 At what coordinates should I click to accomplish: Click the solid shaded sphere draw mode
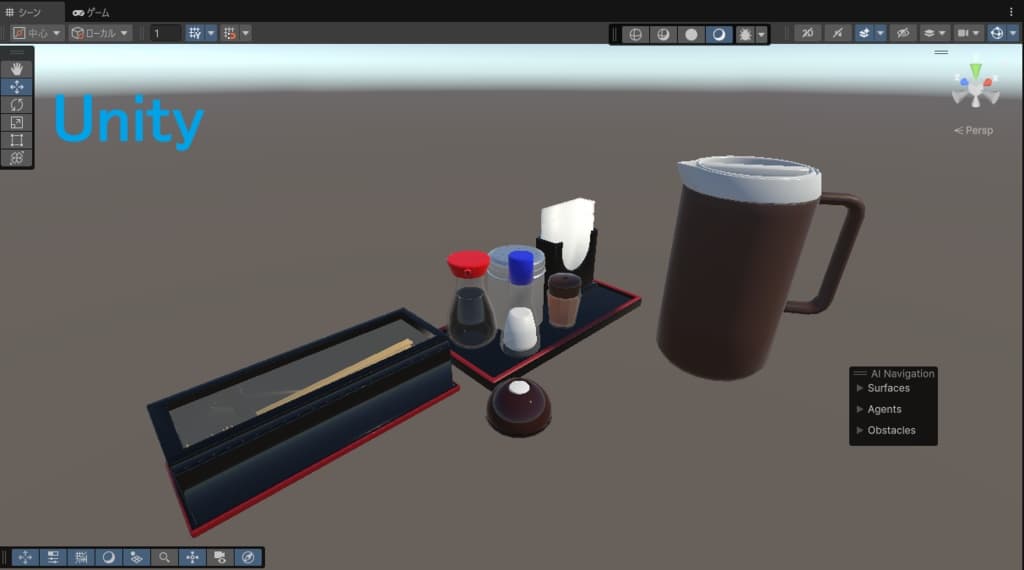(x=691, y=34)
